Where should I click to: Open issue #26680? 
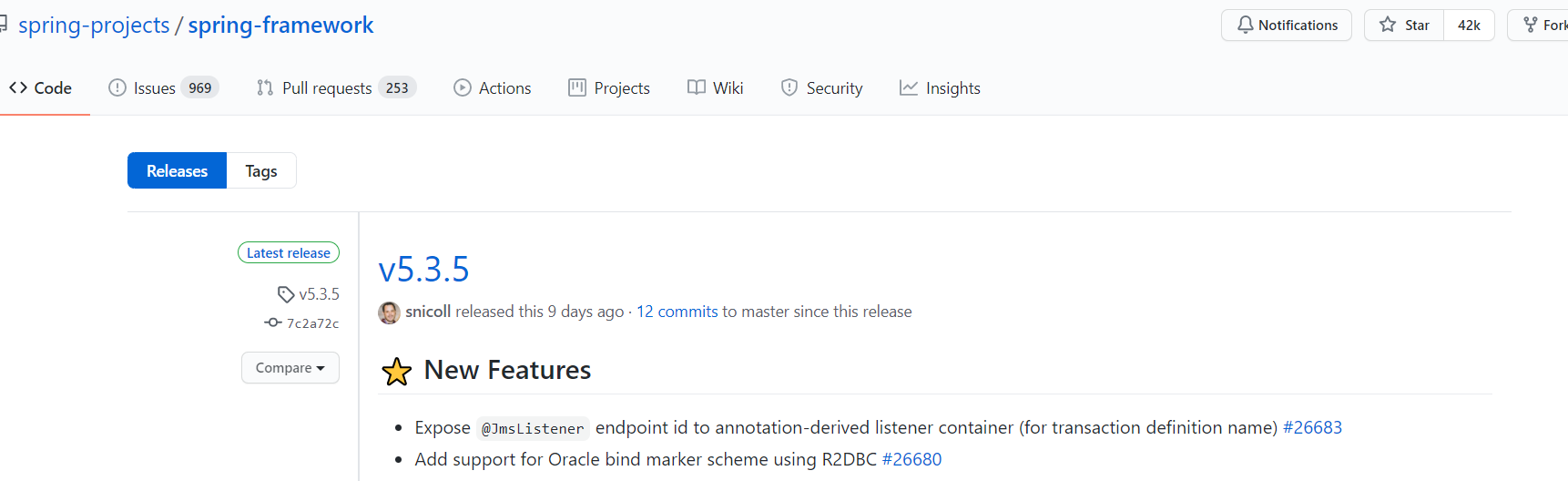[911, 459]
